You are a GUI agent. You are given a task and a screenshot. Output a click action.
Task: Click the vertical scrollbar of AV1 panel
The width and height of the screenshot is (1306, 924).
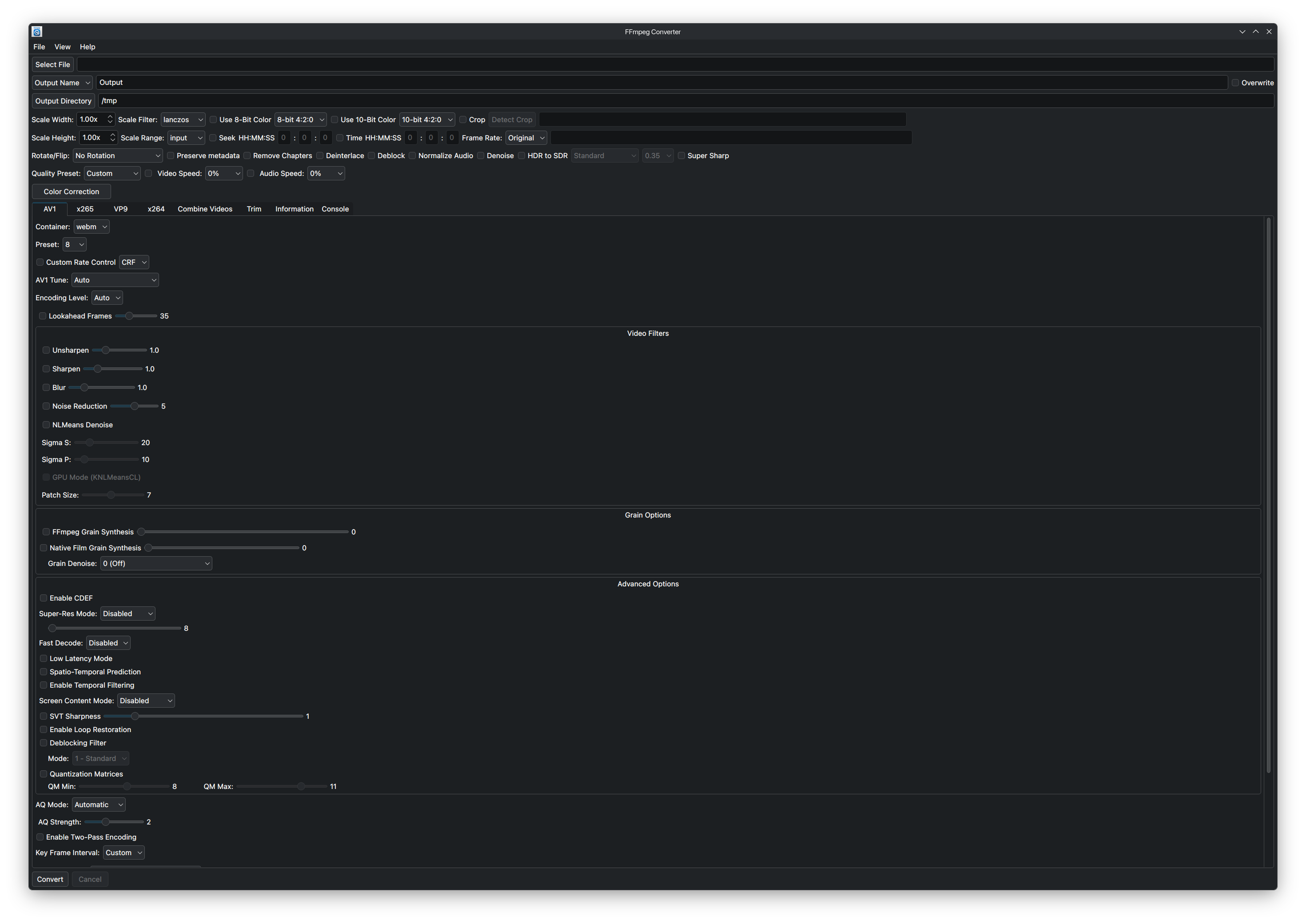click(x=1268, y=495)
